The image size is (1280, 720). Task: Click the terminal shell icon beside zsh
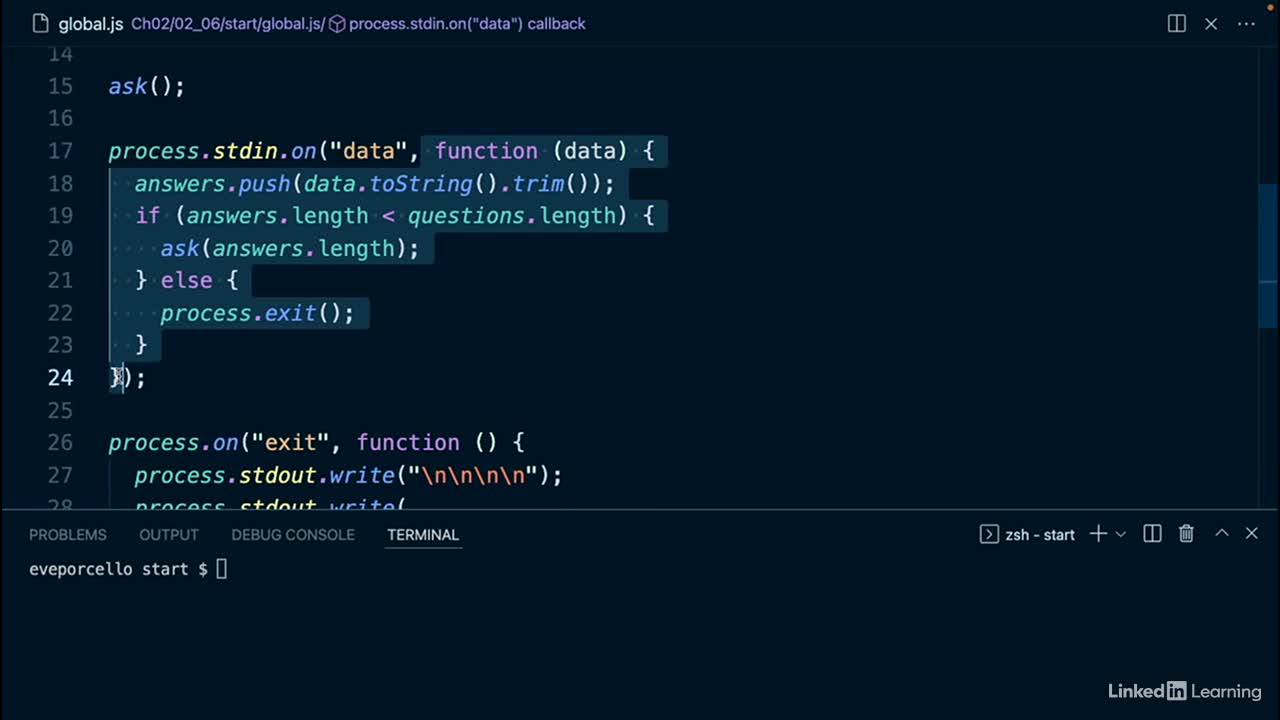point(989,534)
